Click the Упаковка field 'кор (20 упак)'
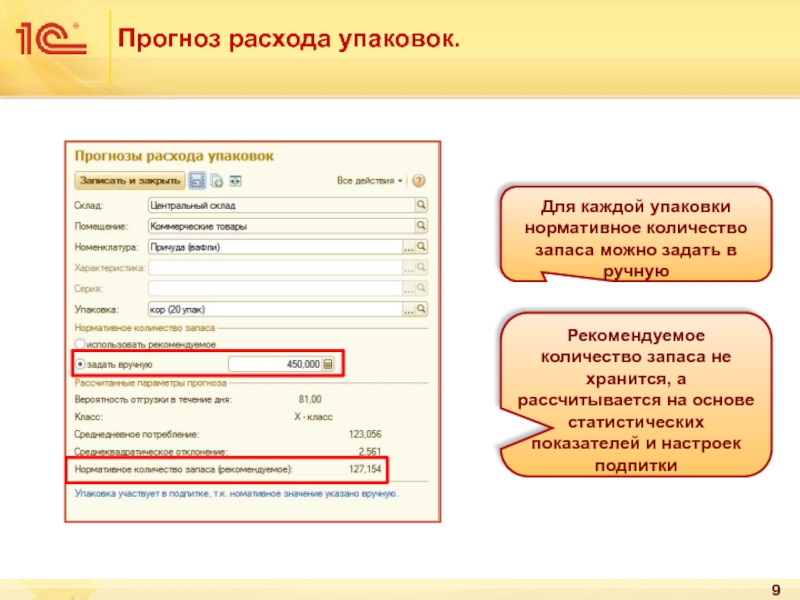Viewport: 800px width, 600px height. click(x=275, y=309)
